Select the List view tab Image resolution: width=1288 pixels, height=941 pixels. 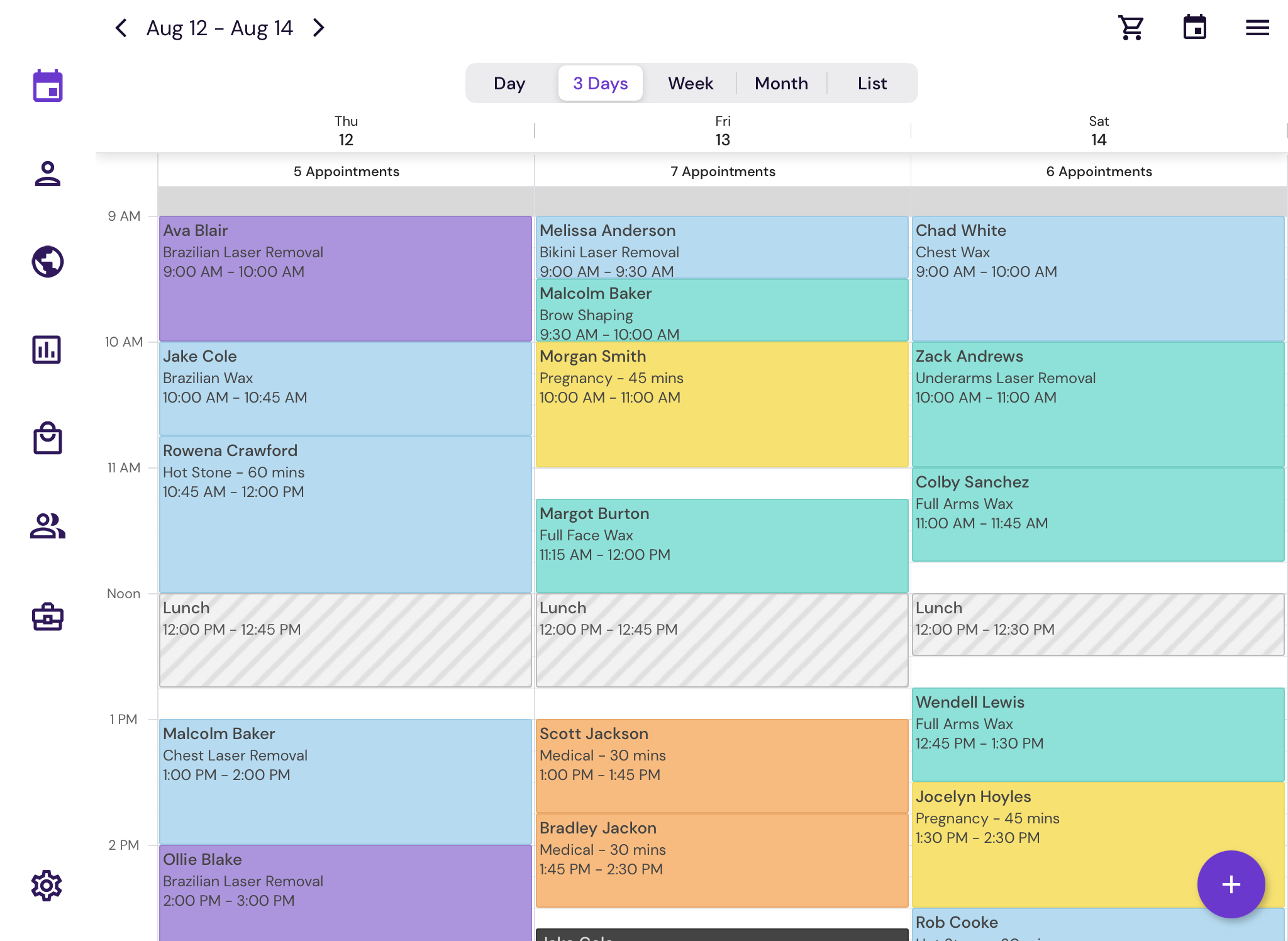click(871, 82)
